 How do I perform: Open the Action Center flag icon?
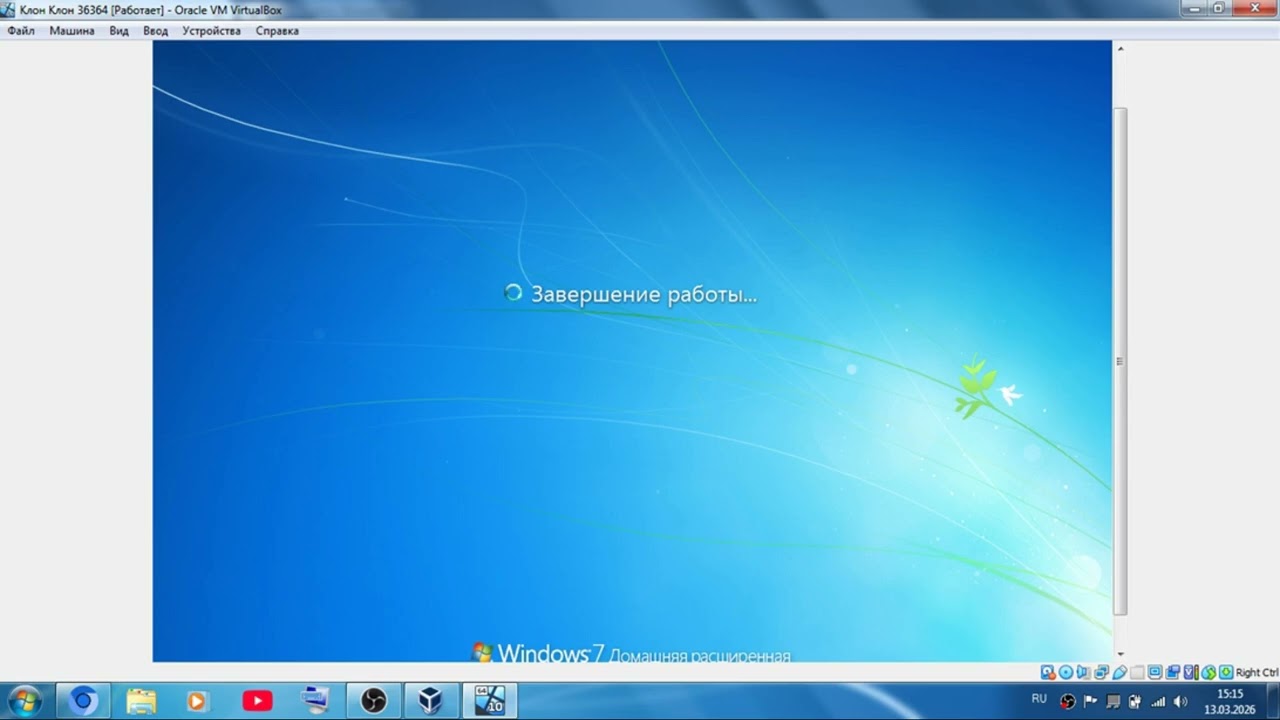(1089, 701)
